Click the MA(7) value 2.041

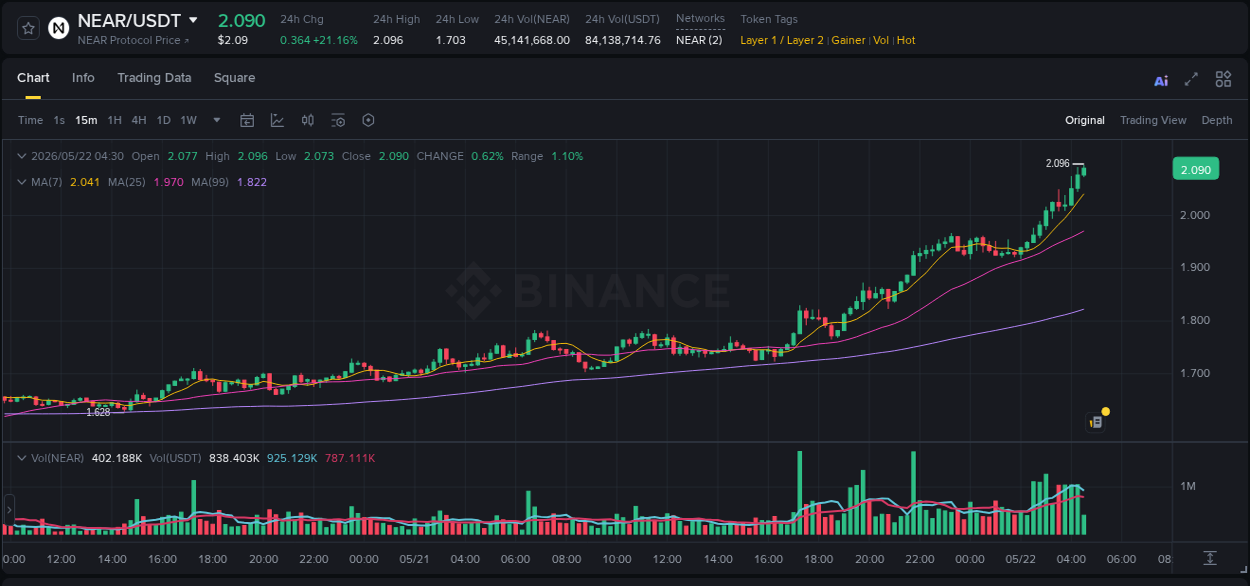click(x=84, y=182)
